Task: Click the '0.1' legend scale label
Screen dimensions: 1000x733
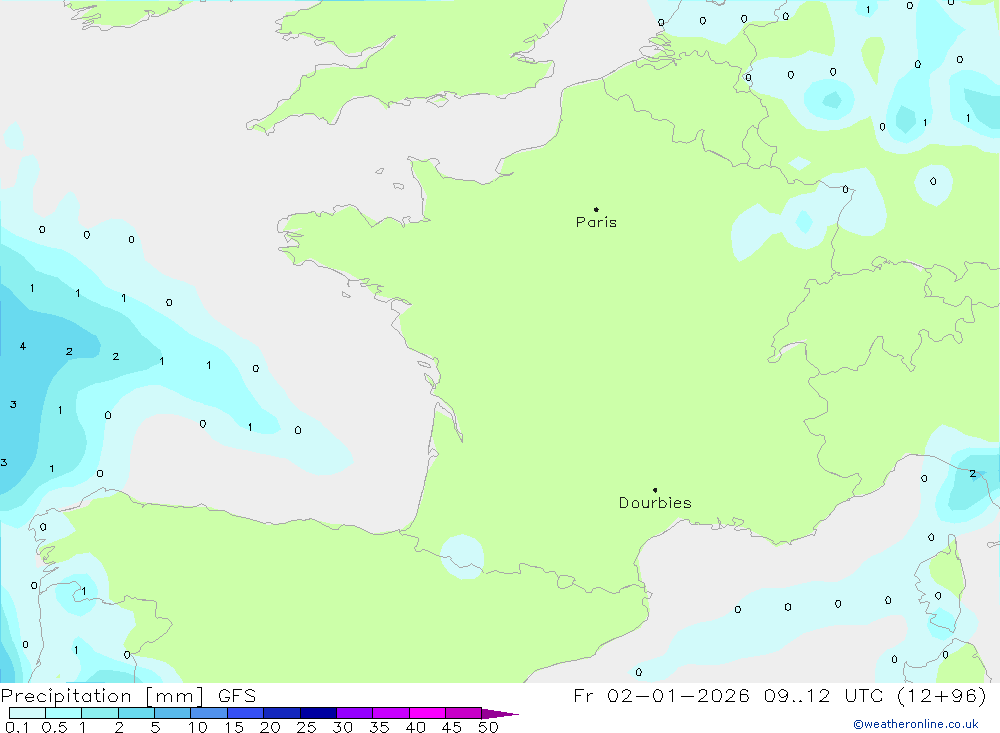Action: pyautogui.click(x=17, y=727)
